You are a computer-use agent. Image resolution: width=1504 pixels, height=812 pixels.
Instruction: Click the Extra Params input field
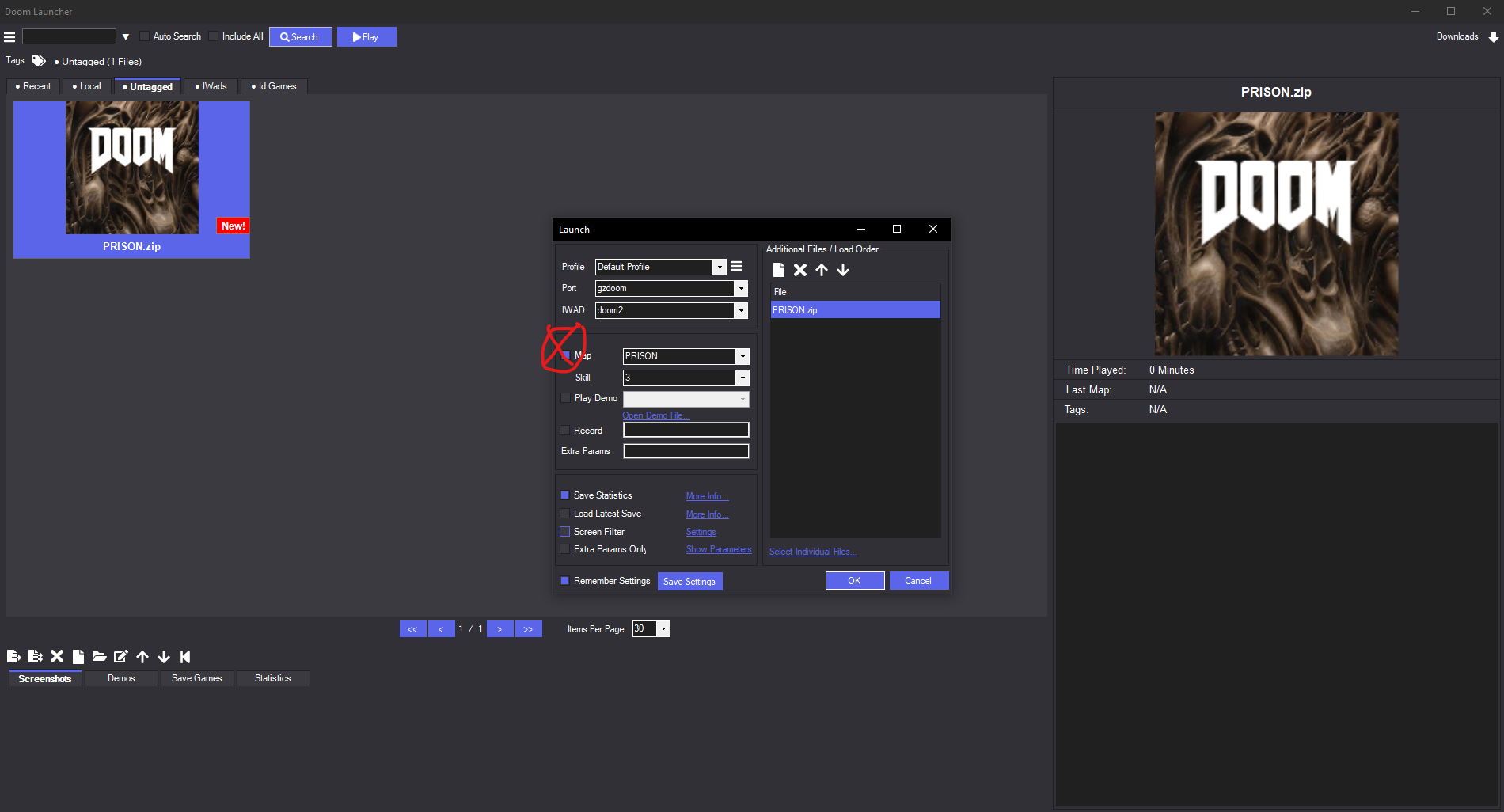(x=686, y=451)
